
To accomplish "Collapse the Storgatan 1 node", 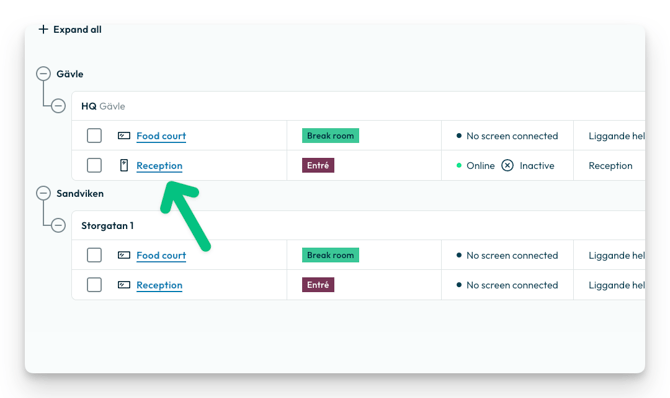I will pyautogui.click(x=58, y=225).
